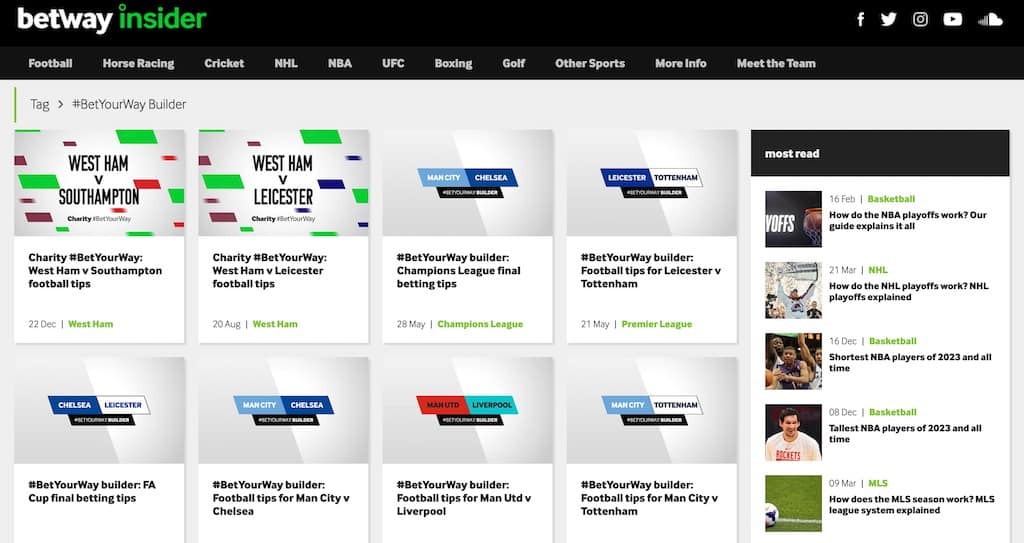Open the Betway YouTube icon
Image resolution: width=1024 pixels, height=543 pixels.
[953, 19]
